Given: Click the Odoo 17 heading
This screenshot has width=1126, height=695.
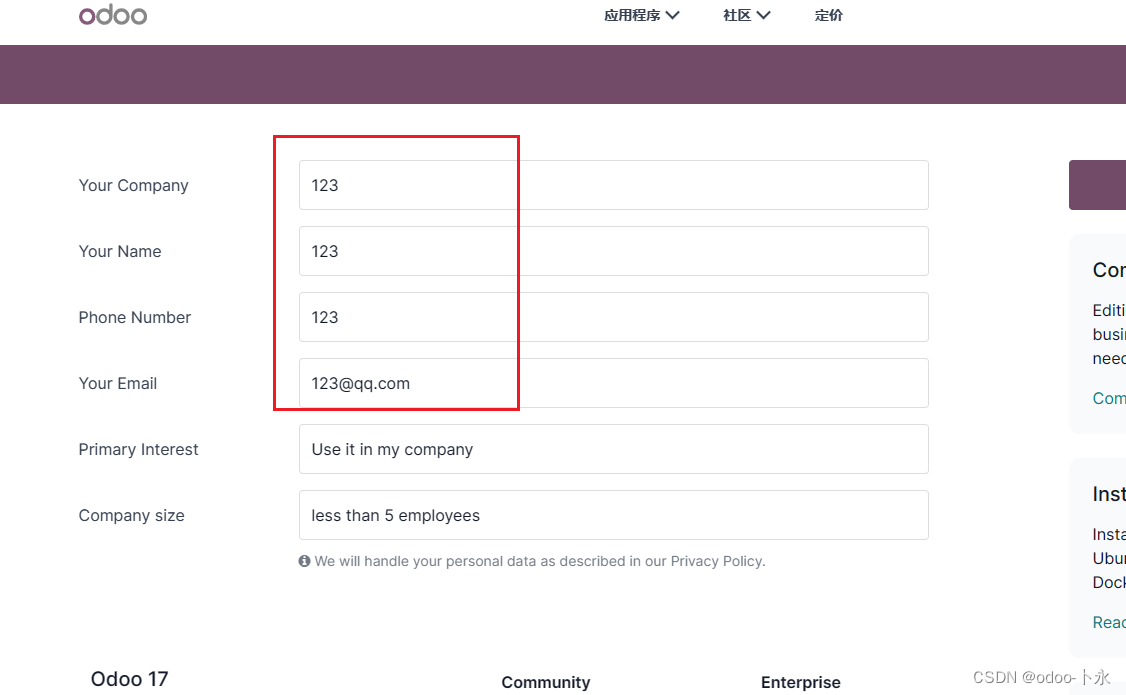Looking at the screenshot, I should pos(129,679).
